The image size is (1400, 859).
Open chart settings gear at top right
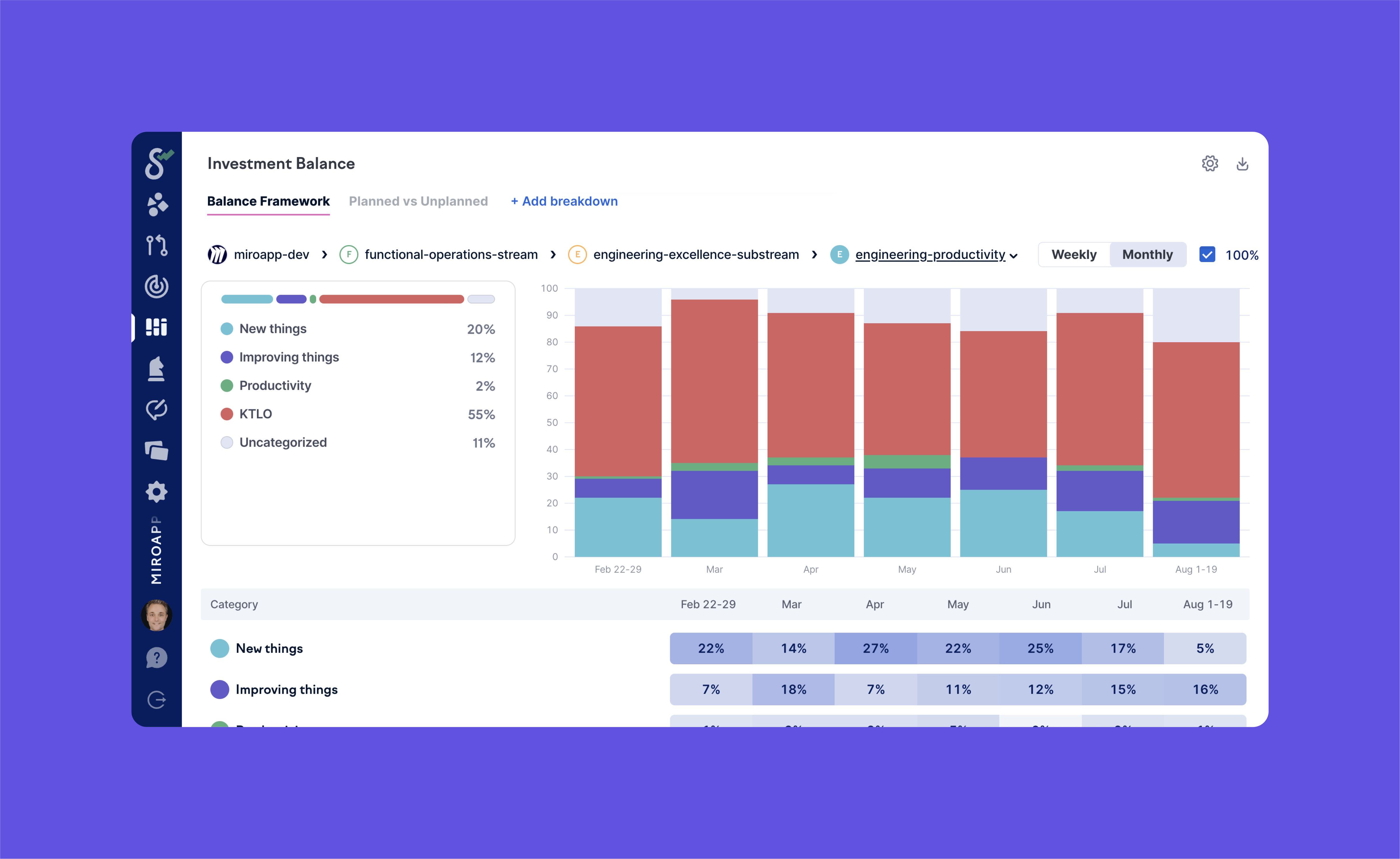pyautogui.click(x=1210, y=164)
